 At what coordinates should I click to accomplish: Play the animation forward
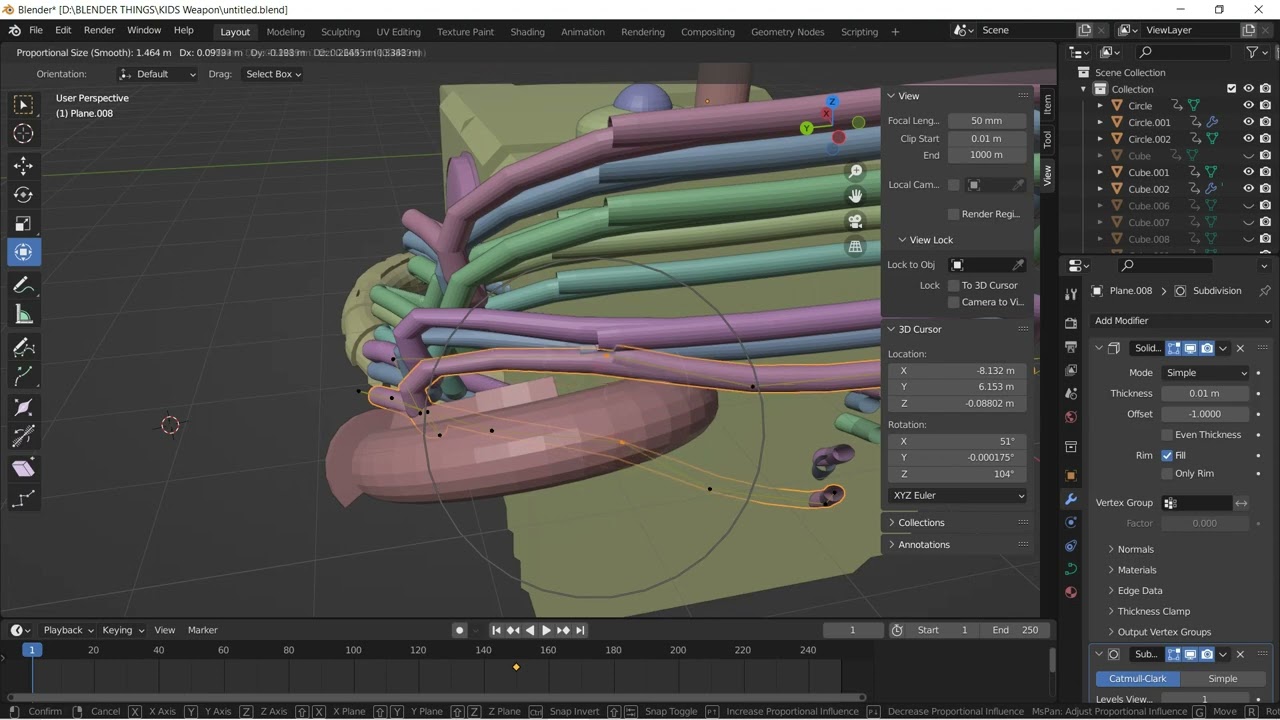[x=546, y=630]
